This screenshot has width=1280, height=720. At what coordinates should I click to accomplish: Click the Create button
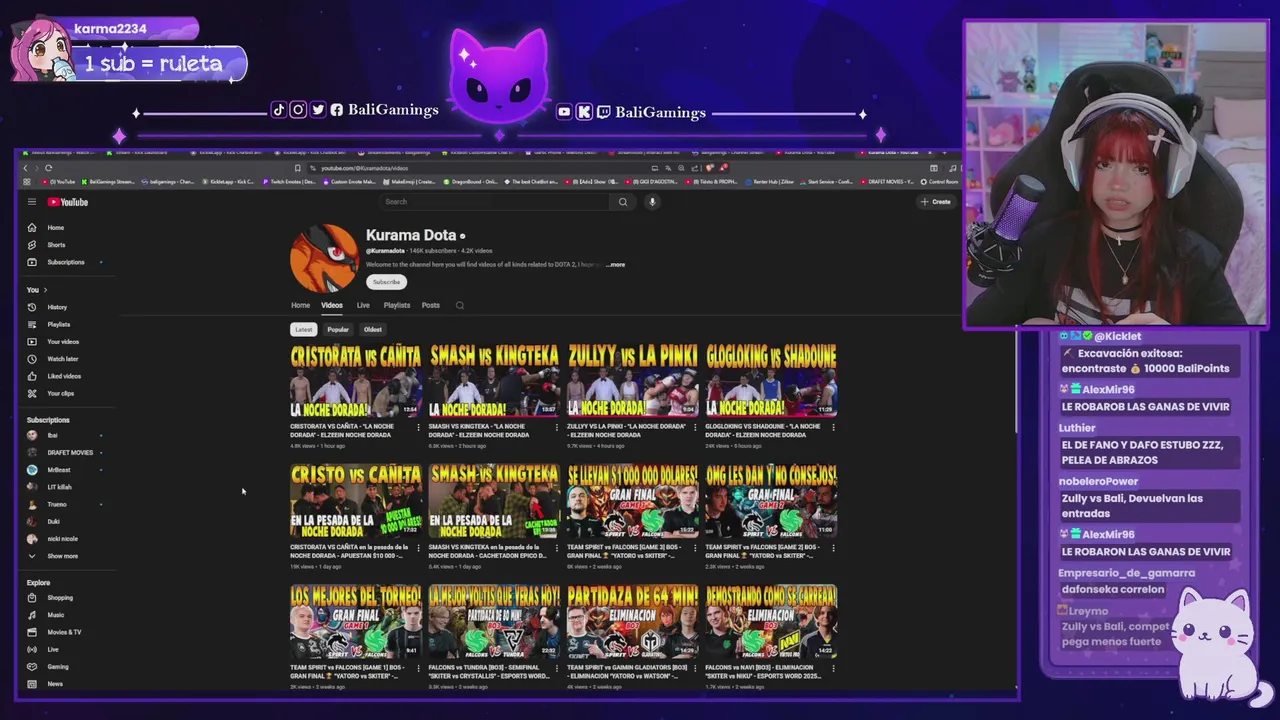[x=936, y=202]
